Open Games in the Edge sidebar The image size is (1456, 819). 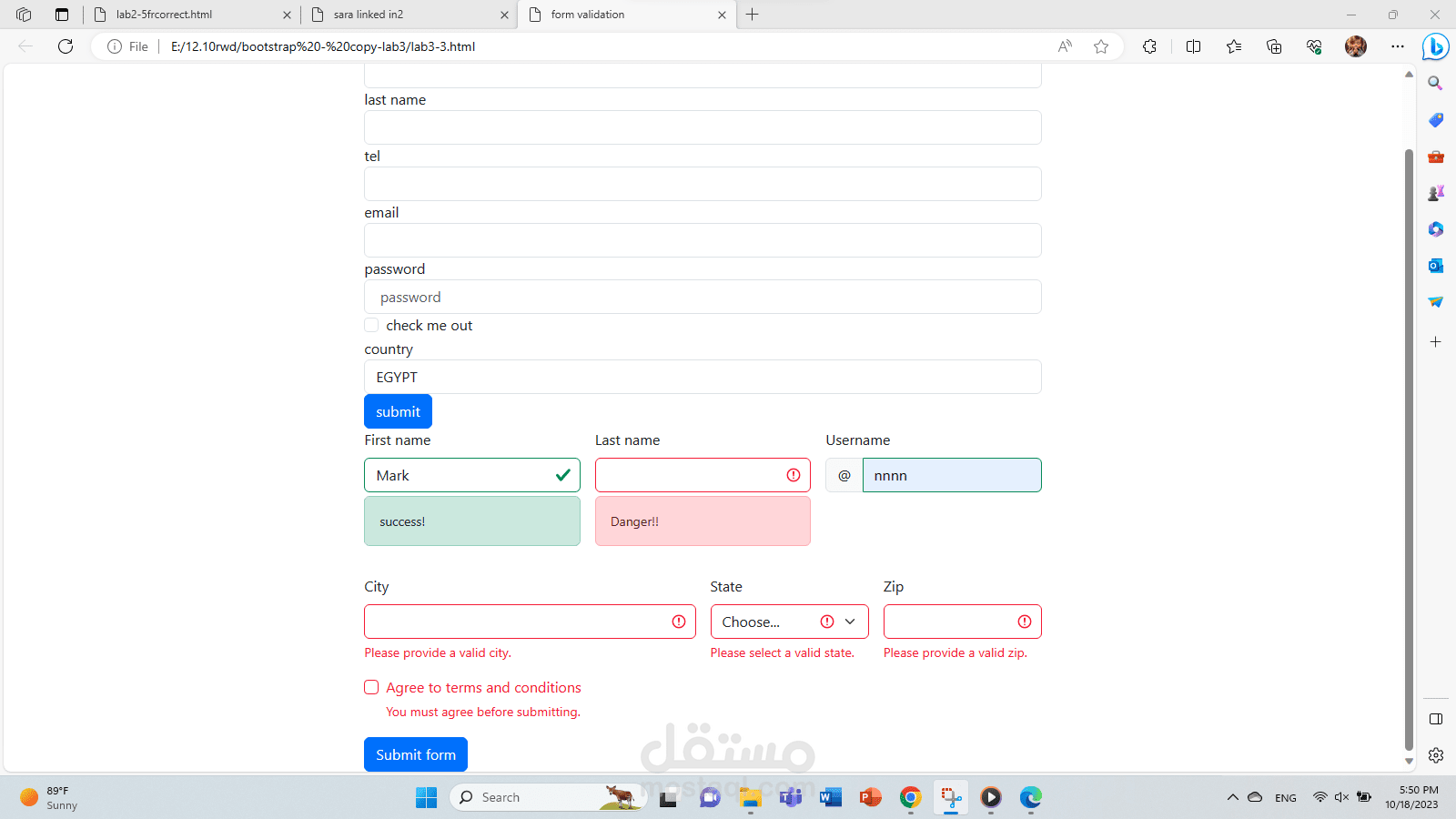pos(1435,192)
